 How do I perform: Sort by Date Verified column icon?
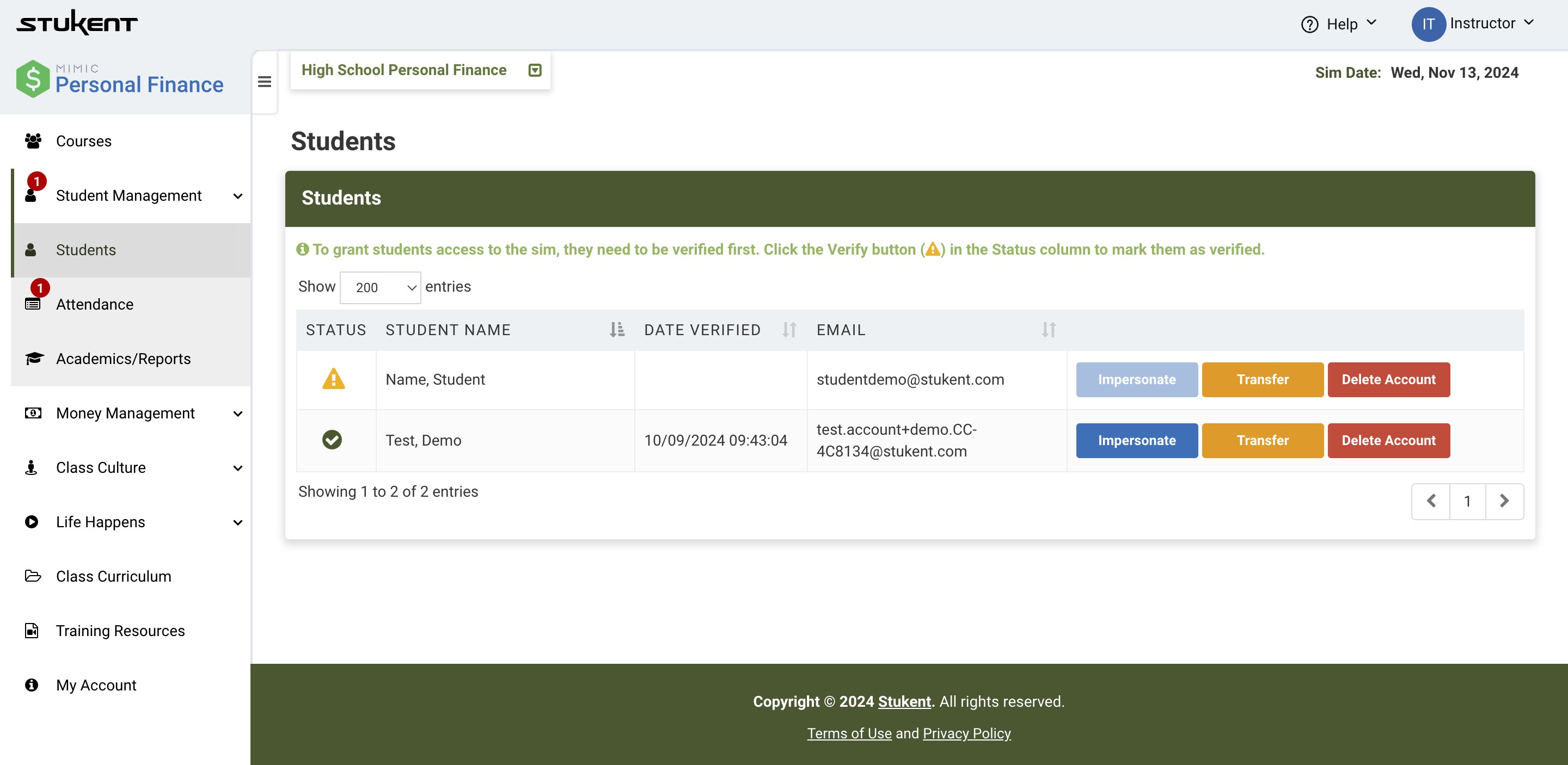789,330
